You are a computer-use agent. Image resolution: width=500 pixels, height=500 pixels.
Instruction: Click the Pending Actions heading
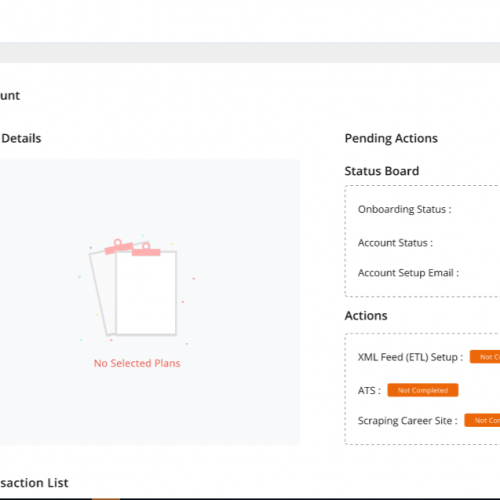tap(391, 138)
